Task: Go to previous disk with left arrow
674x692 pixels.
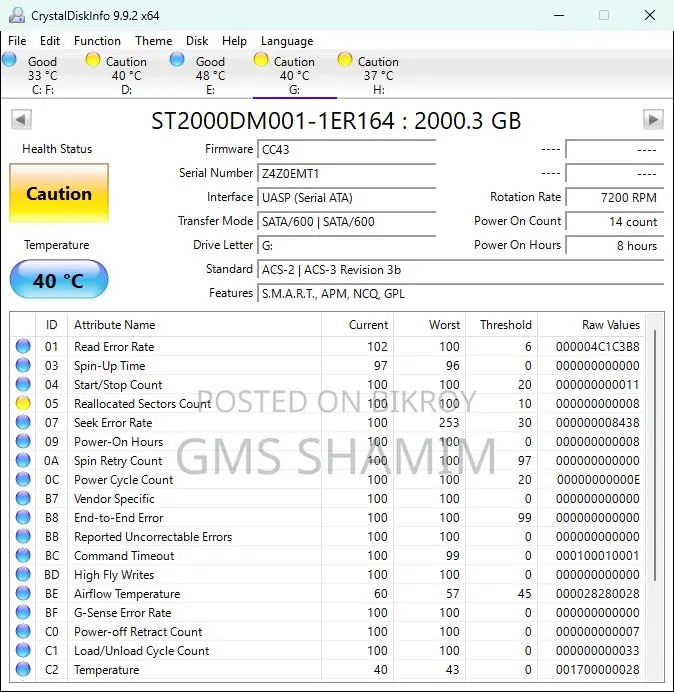Action: click(21, 119)
